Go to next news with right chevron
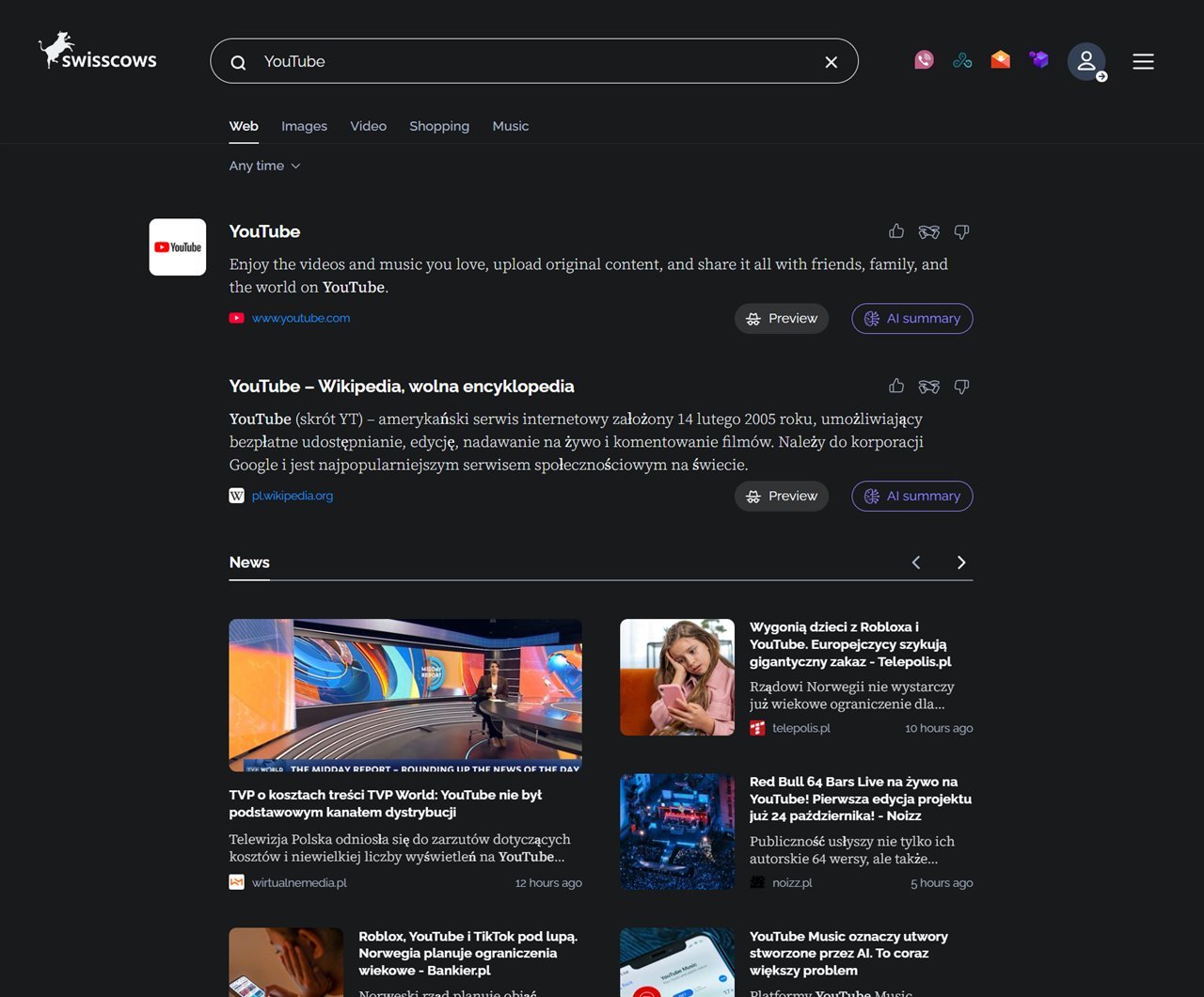This screenshot has height=997, width=1204. tap(961, 562)
